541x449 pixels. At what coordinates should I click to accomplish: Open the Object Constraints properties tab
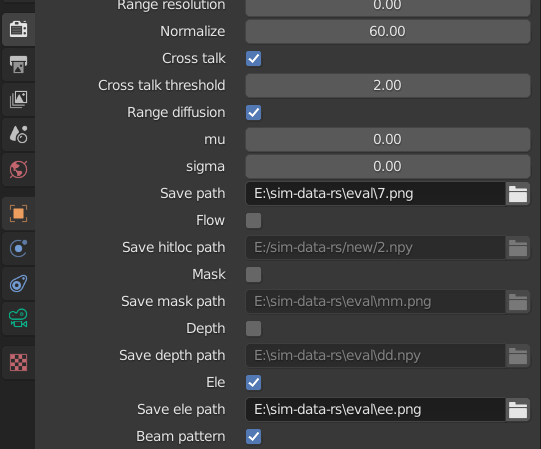[18, 284]
